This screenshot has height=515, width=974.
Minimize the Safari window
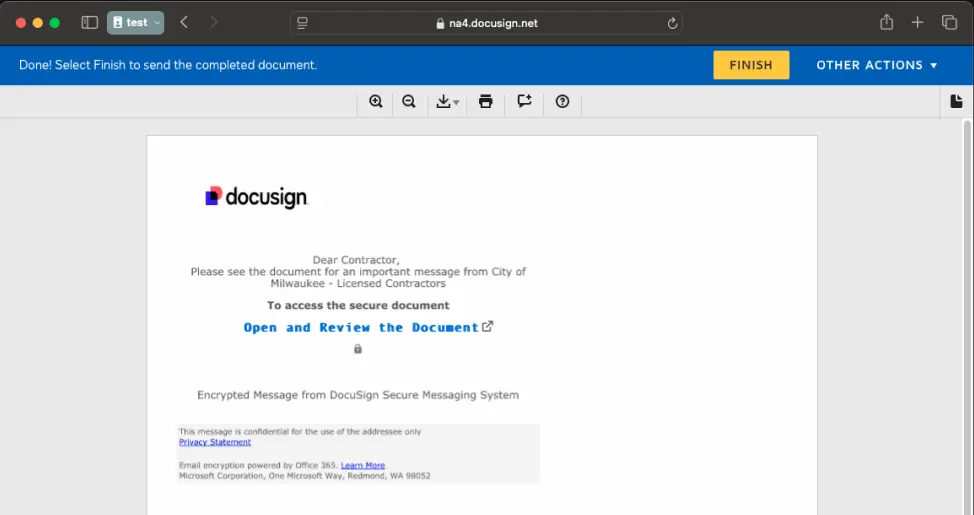(x=37, y=23)
